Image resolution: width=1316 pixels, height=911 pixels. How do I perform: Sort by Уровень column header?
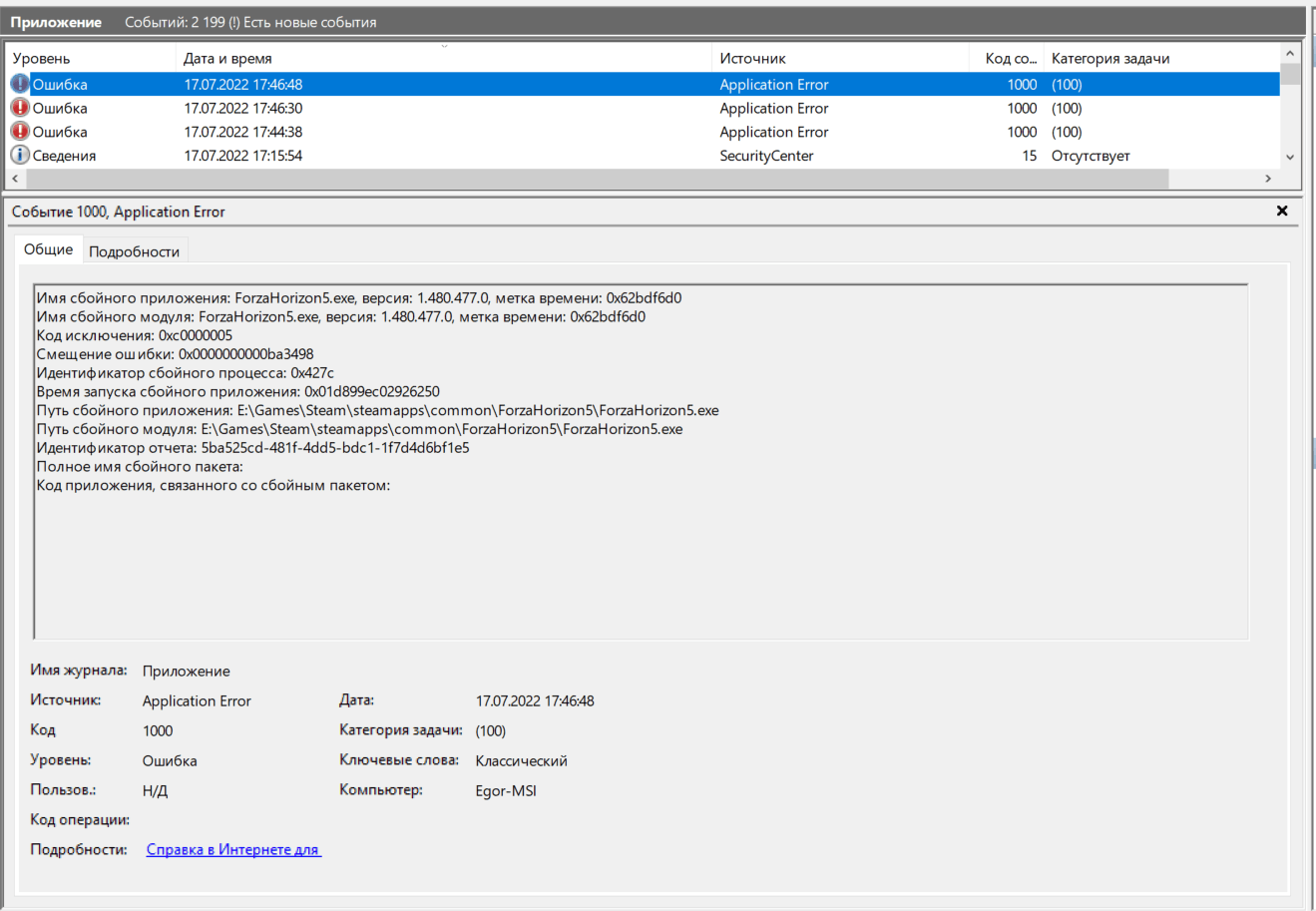click(x=91, y=59)
